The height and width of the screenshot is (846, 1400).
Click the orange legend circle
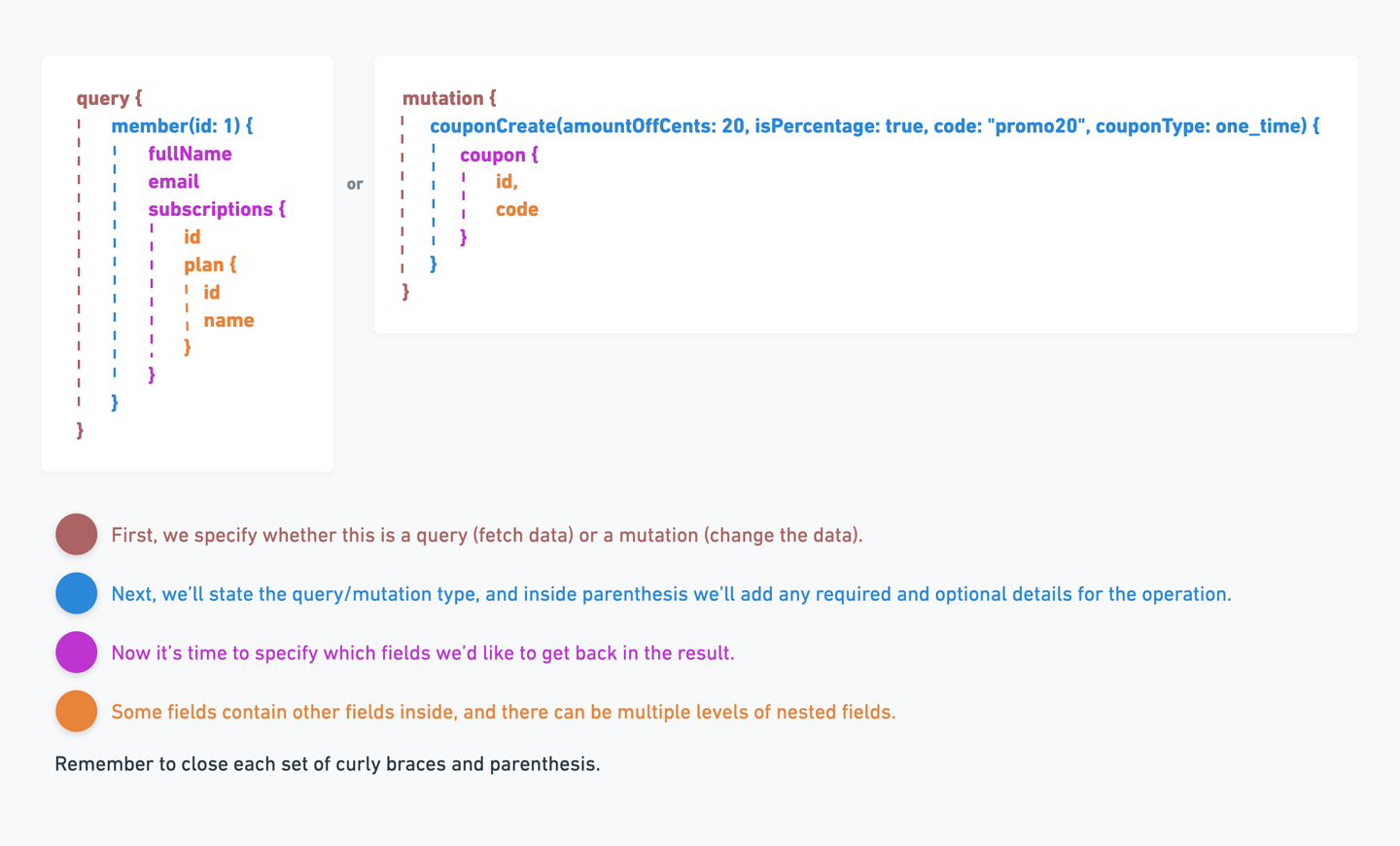click(x=76, y=711)
